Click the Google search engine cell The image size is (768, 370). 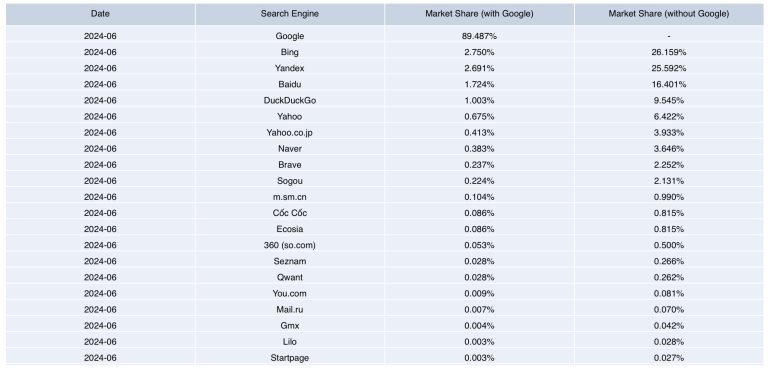point(289,36)
